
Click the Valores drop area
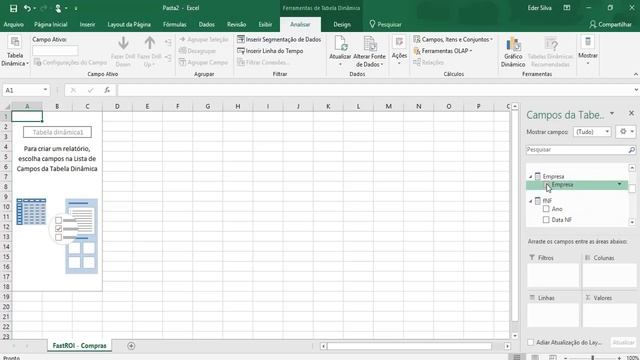(609, 315)
